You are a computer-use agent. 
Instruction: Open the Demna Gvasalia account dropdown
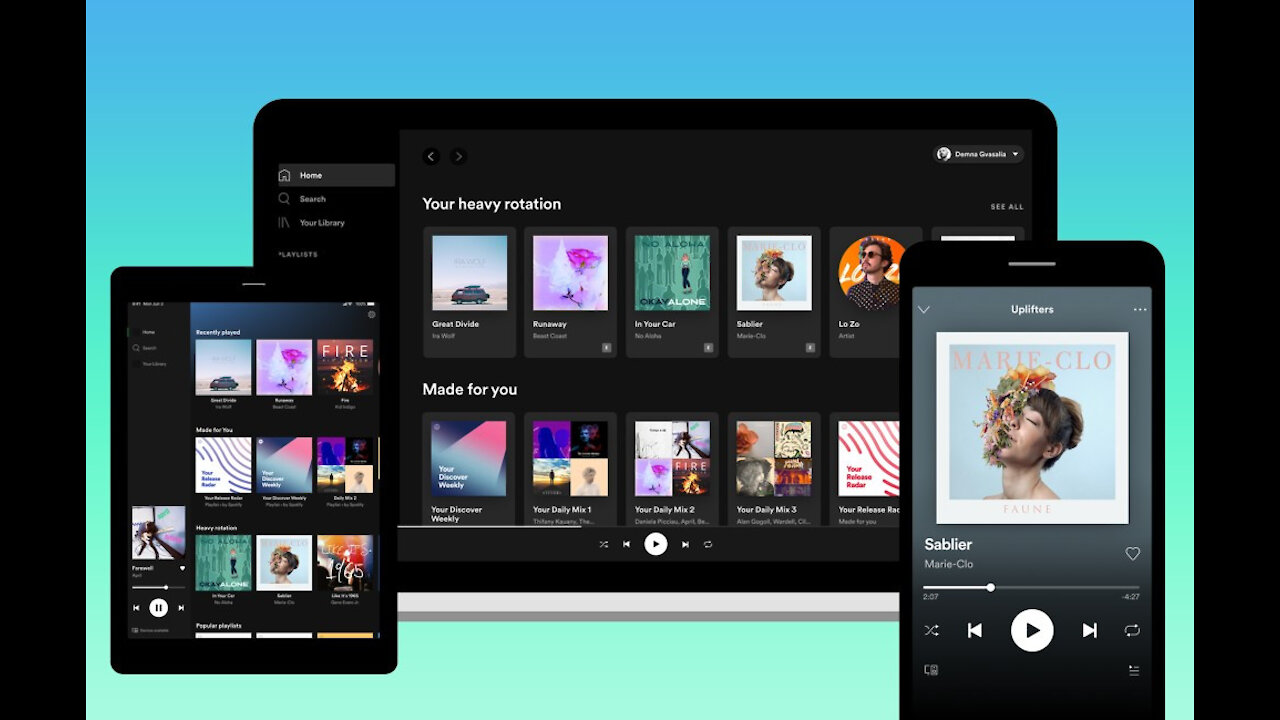coord(978,154)
